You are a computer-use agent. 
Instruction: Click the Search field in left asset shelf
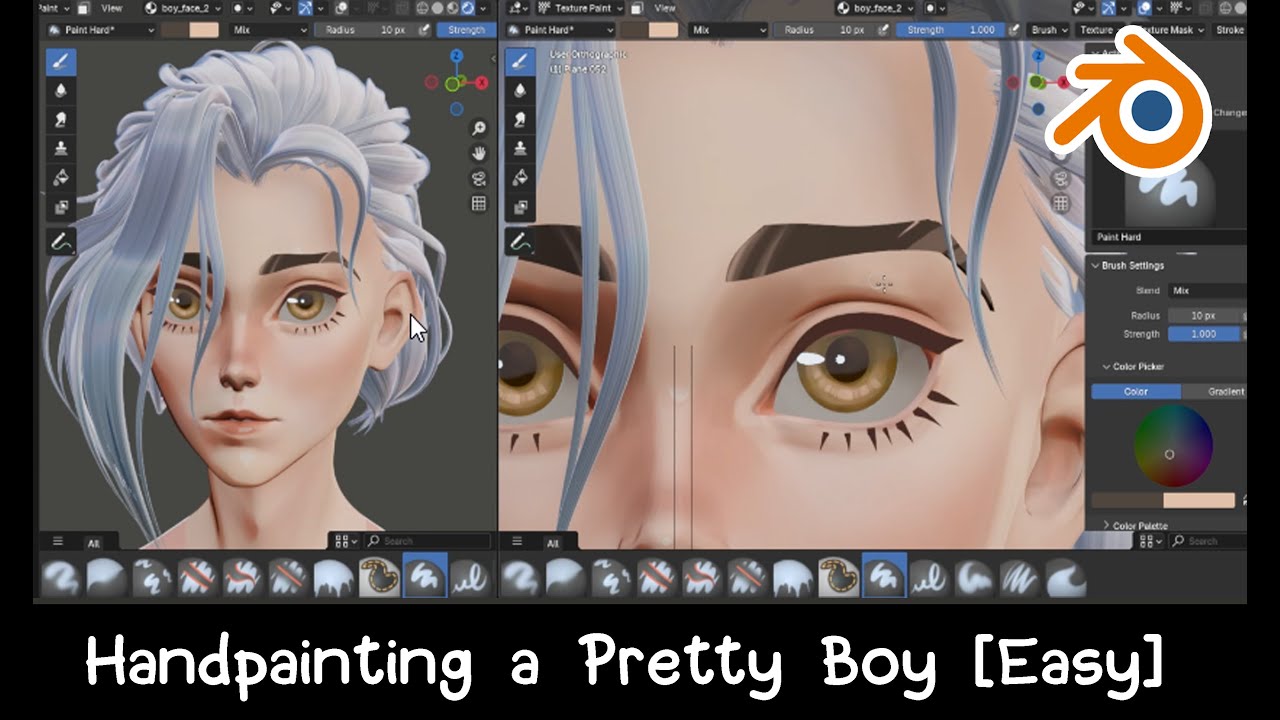[425, 541]
